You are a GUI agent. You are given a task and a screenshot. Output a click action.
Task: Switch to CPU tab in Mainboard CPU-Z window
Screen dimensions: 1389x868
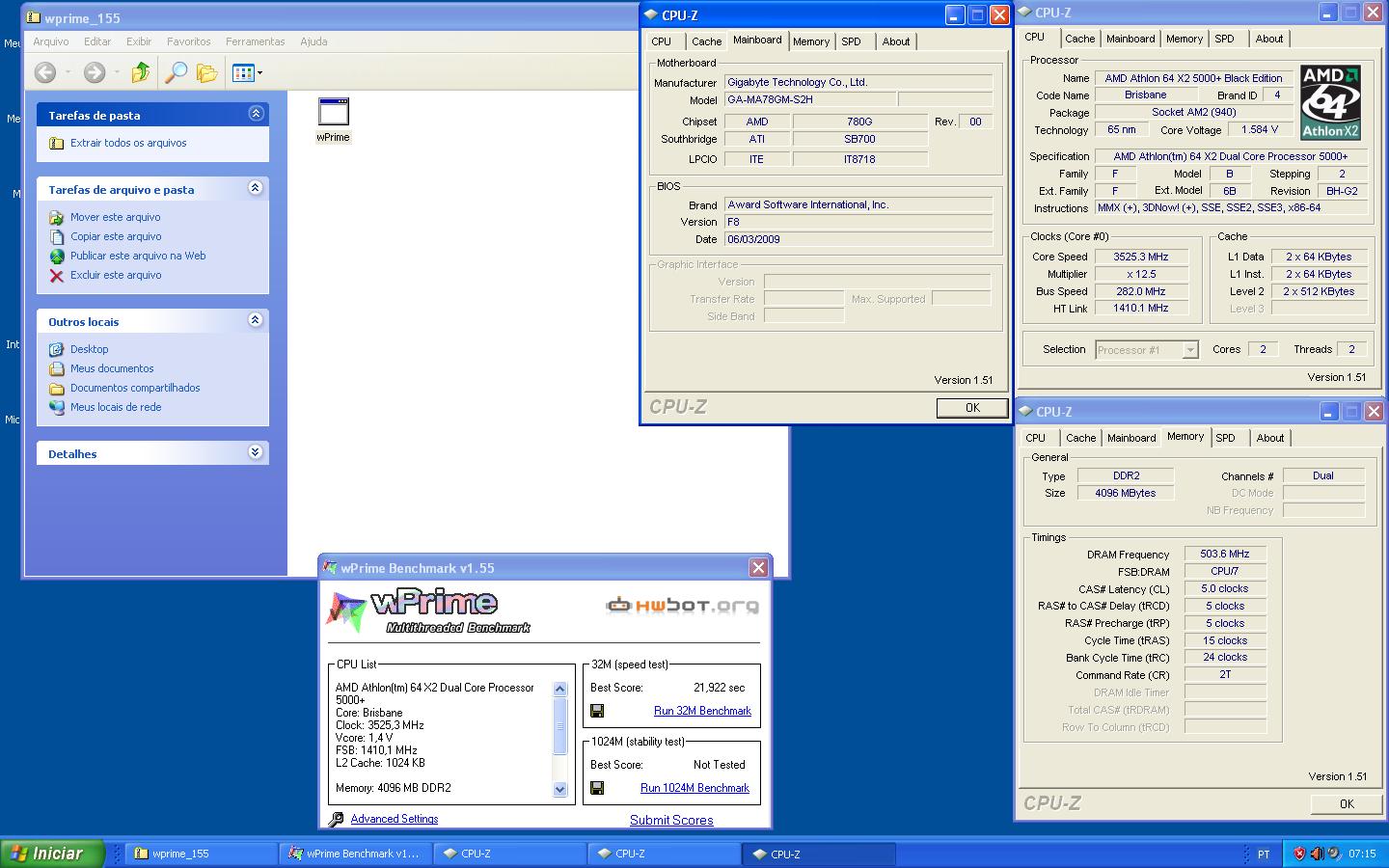[x=662, y=41]
